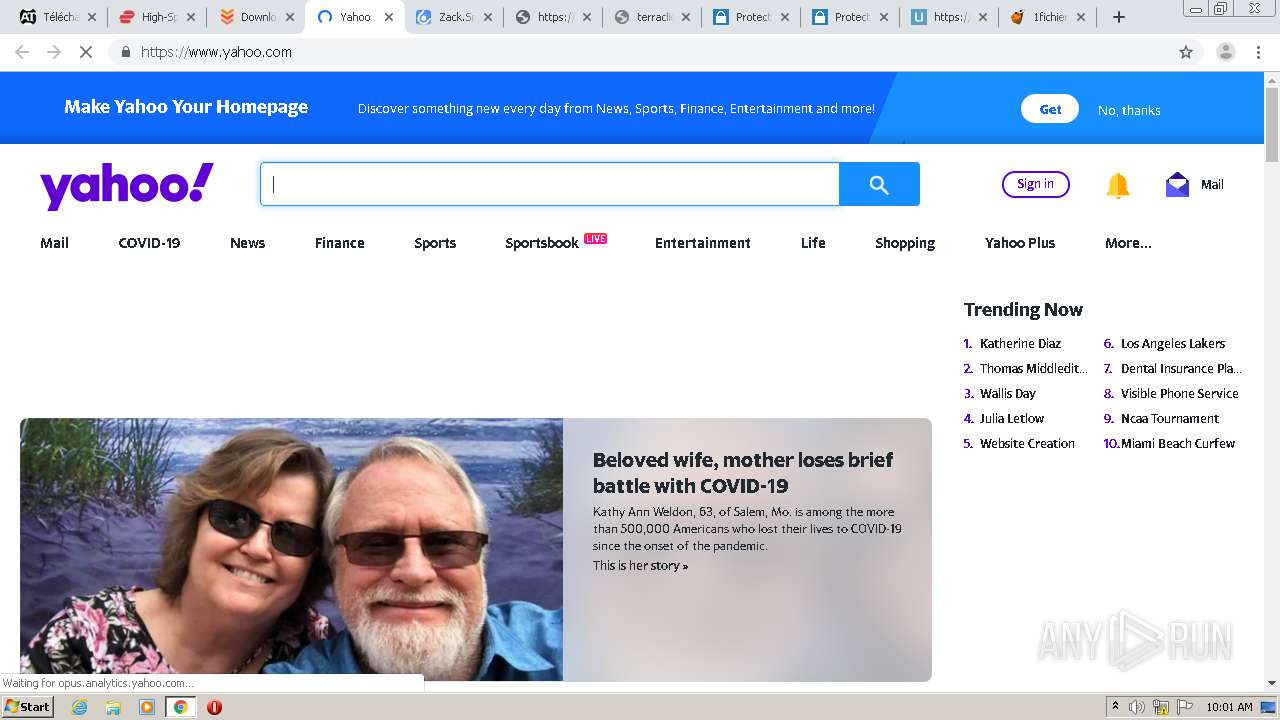Open File Explorer from taskbar

tap(113, 707)
